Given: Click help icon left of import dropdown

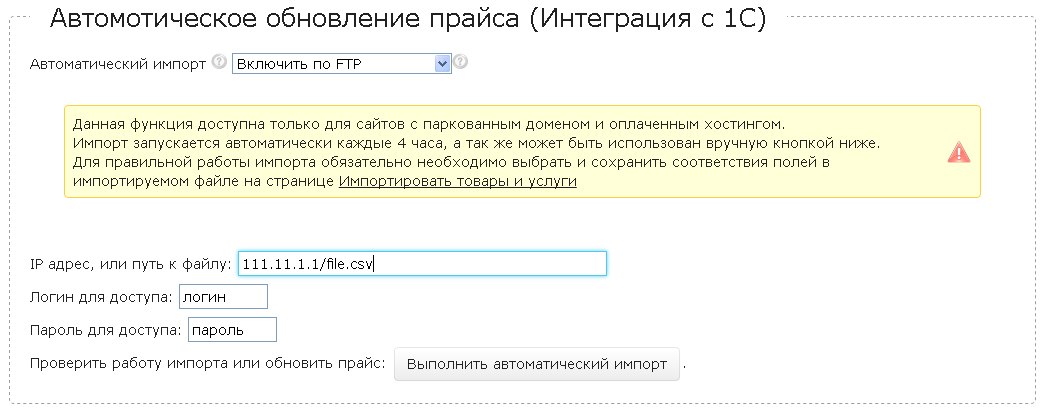Looking at the screenshot, I should (220, 63).
